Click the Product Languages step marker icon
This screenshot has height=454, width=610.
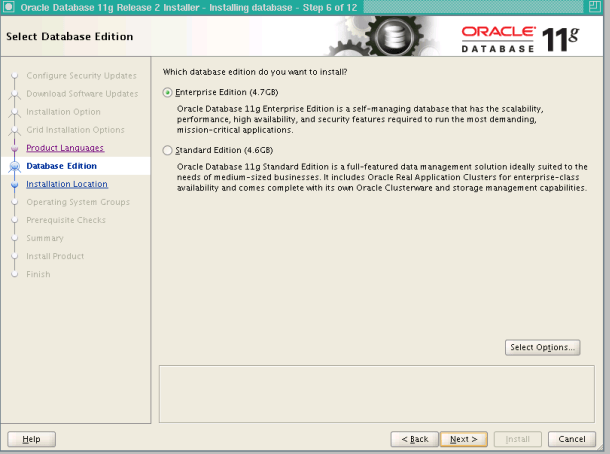pos(15,148)
